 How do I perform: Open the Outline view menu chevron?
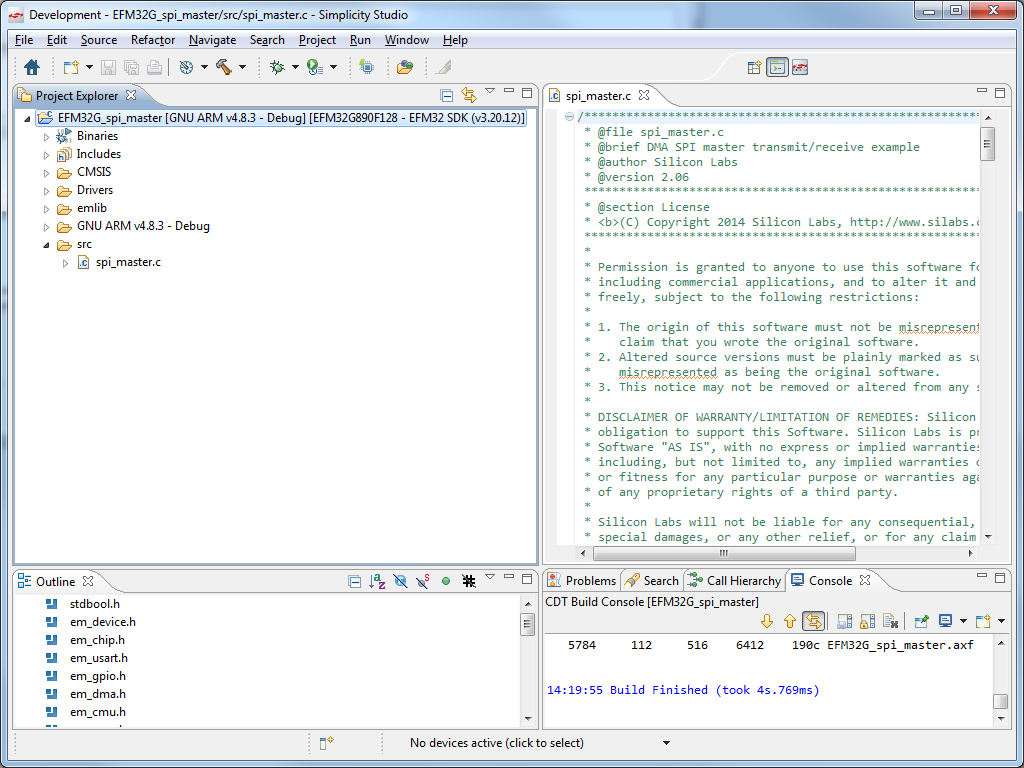(490, 581)
